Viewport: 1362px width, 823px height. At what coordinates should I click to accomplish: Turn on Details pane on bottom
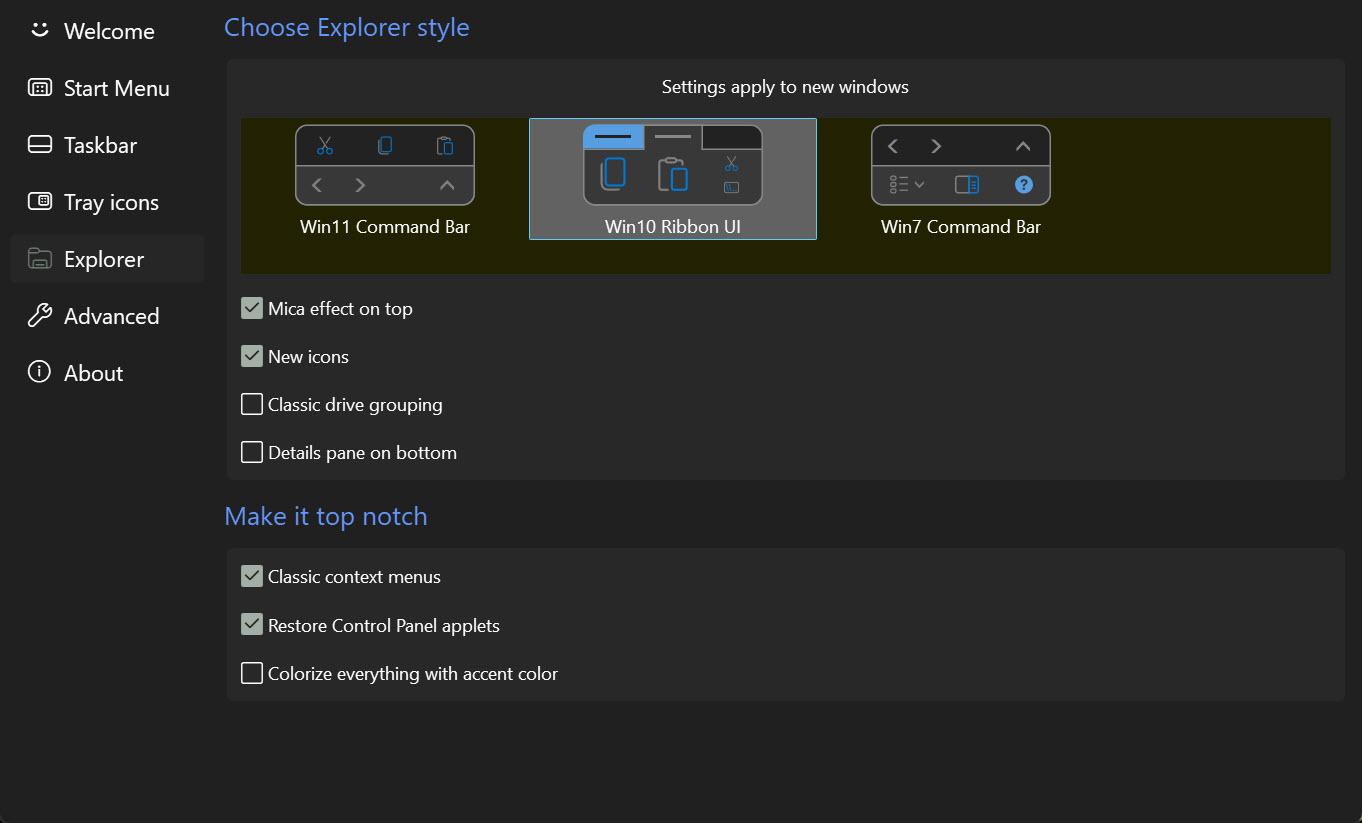point(252,452)
